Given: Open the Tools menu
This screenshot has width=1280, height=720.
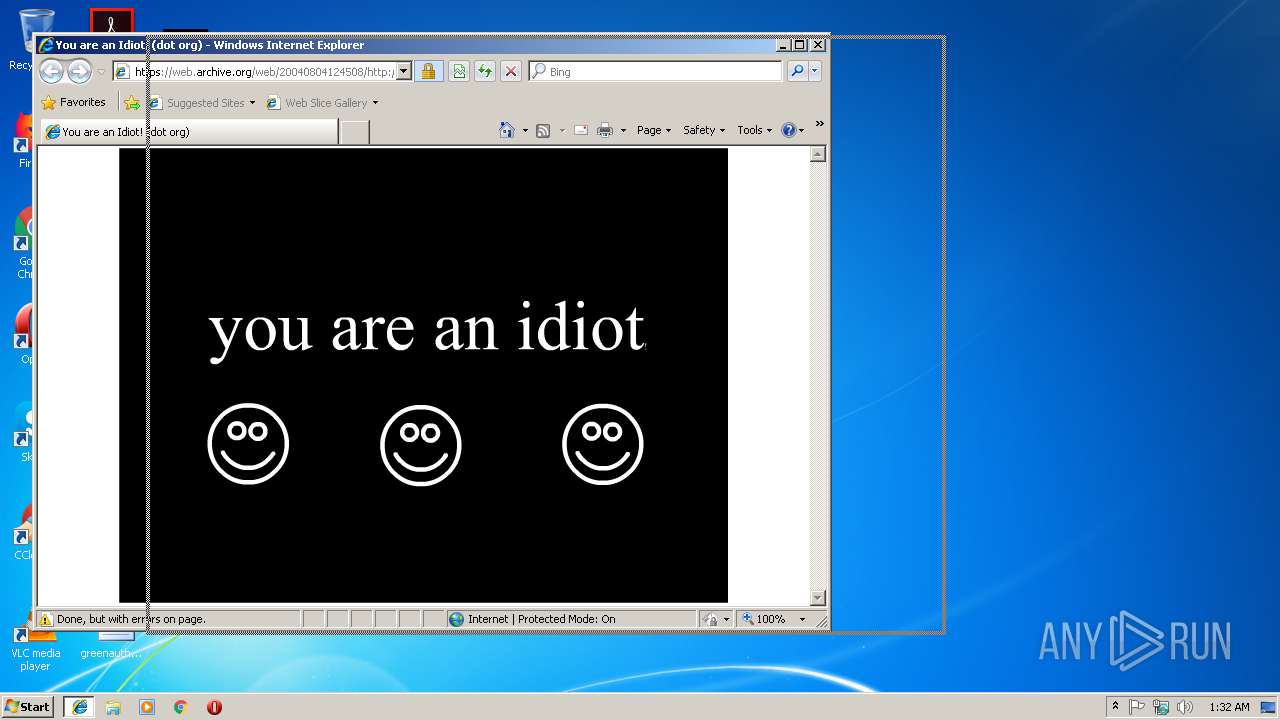Looking at the screenshot, I should (x=755, y=130).
